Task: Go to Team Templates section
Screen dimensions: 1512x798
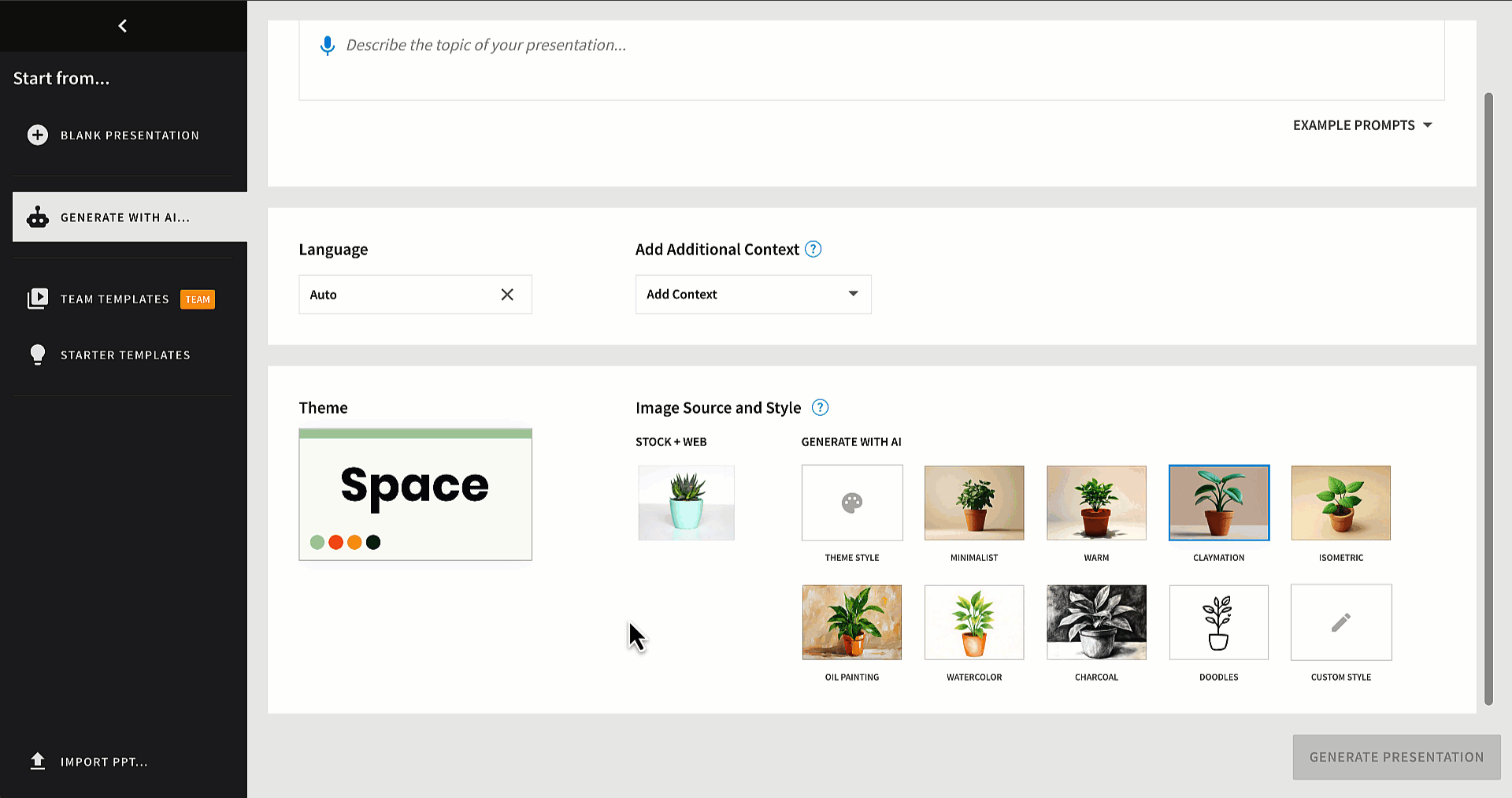Action: pyautogui.click(x=115, y=299)
